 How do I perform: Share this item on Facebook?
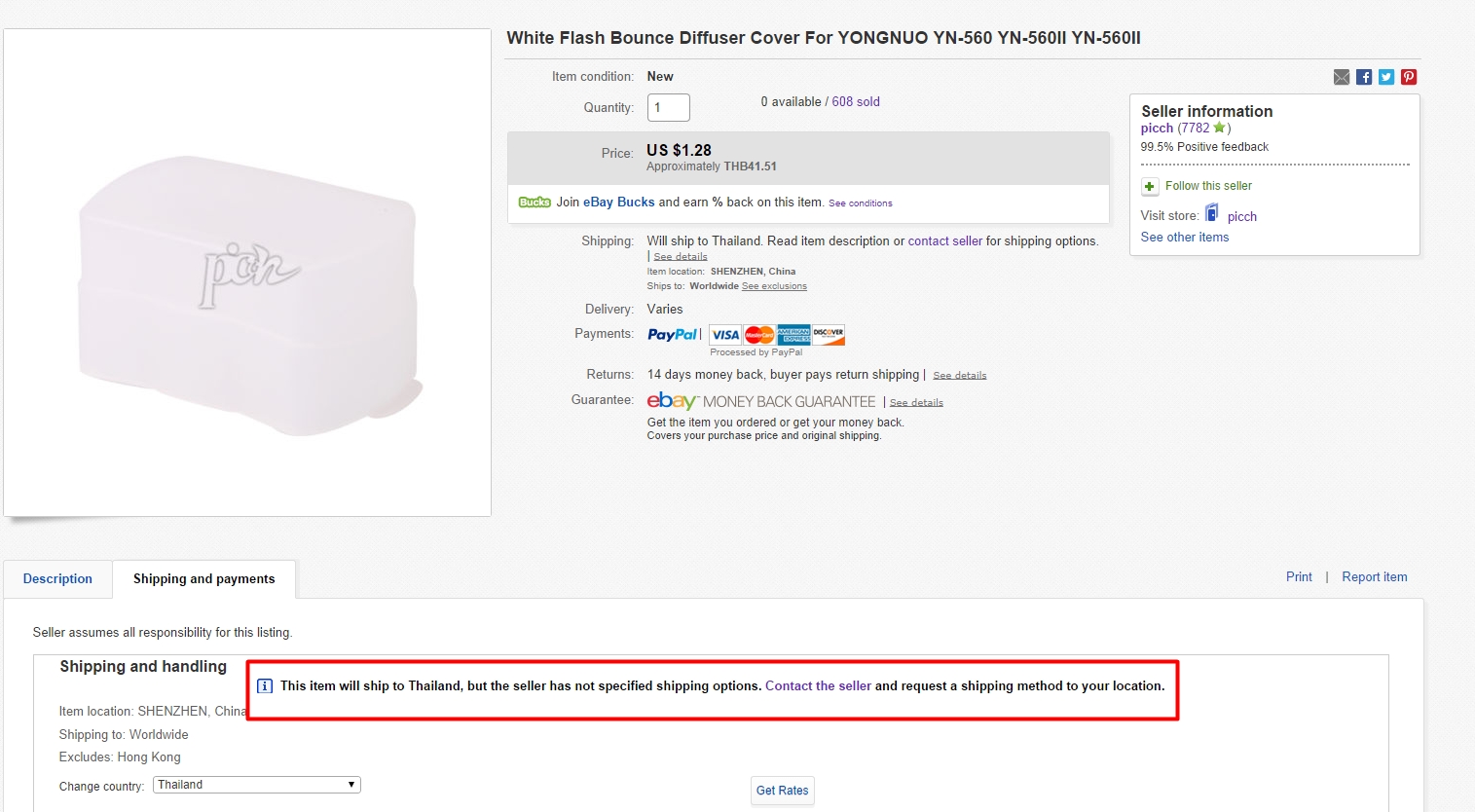[1363, 77]
